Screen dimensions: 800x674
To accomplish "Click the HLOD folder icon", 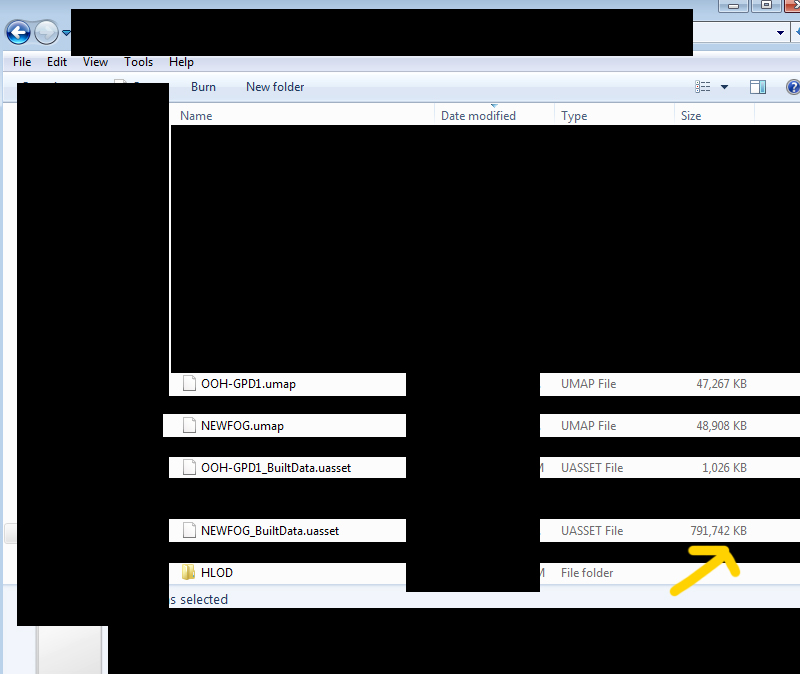I will pyautogui.click(x=188, y=573).
